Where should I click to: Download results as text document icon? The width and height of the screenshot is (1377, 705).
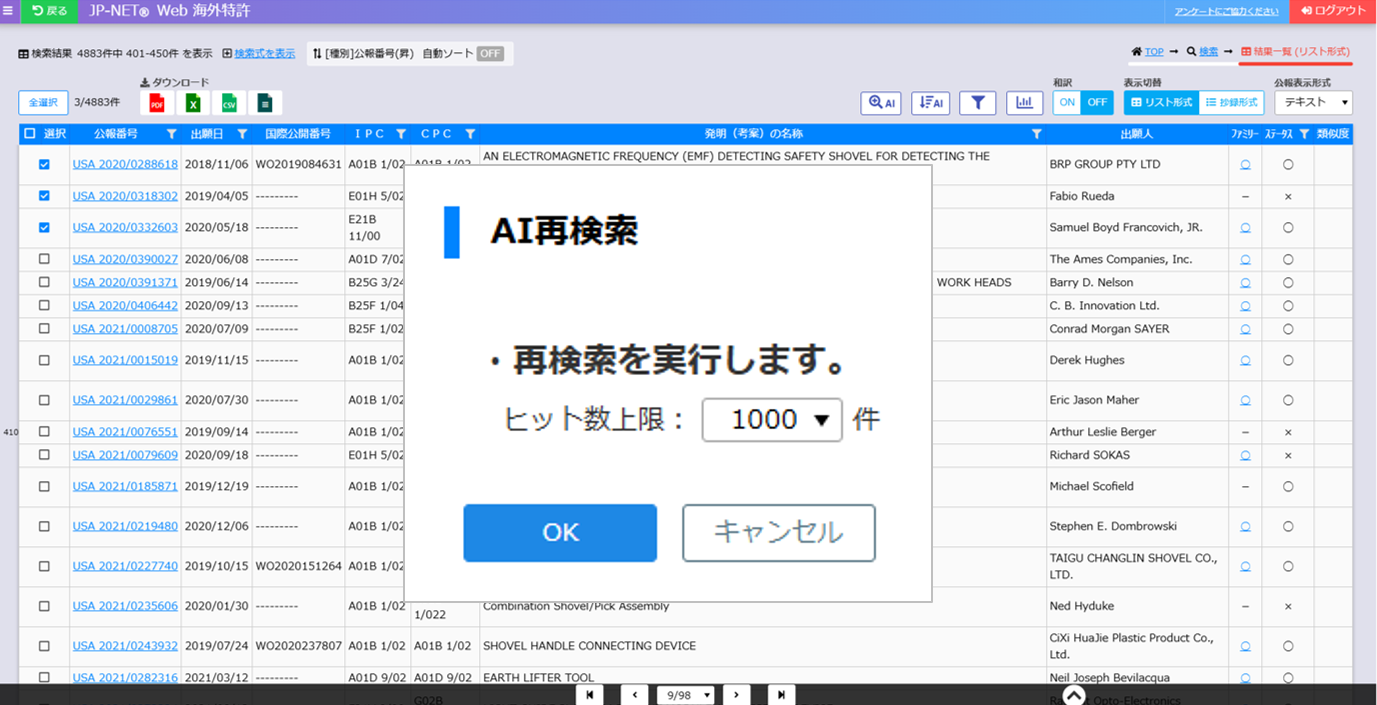265,103
